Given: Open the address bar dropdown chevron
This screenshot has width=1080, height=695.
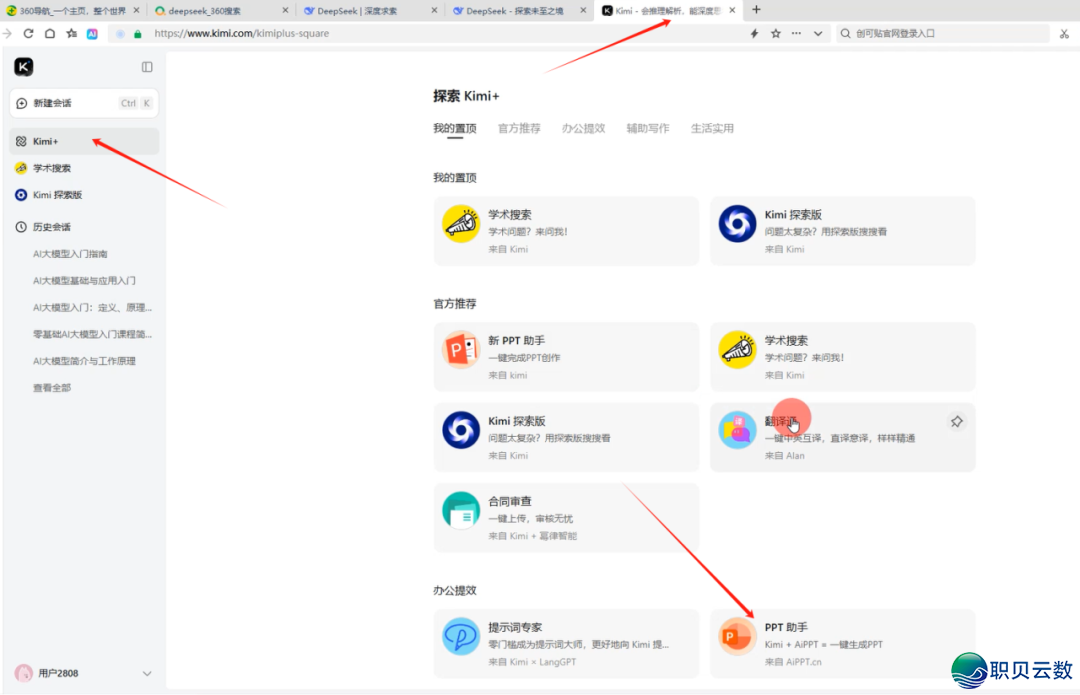Looking at the screenshot, I should [x=818, y=33].
